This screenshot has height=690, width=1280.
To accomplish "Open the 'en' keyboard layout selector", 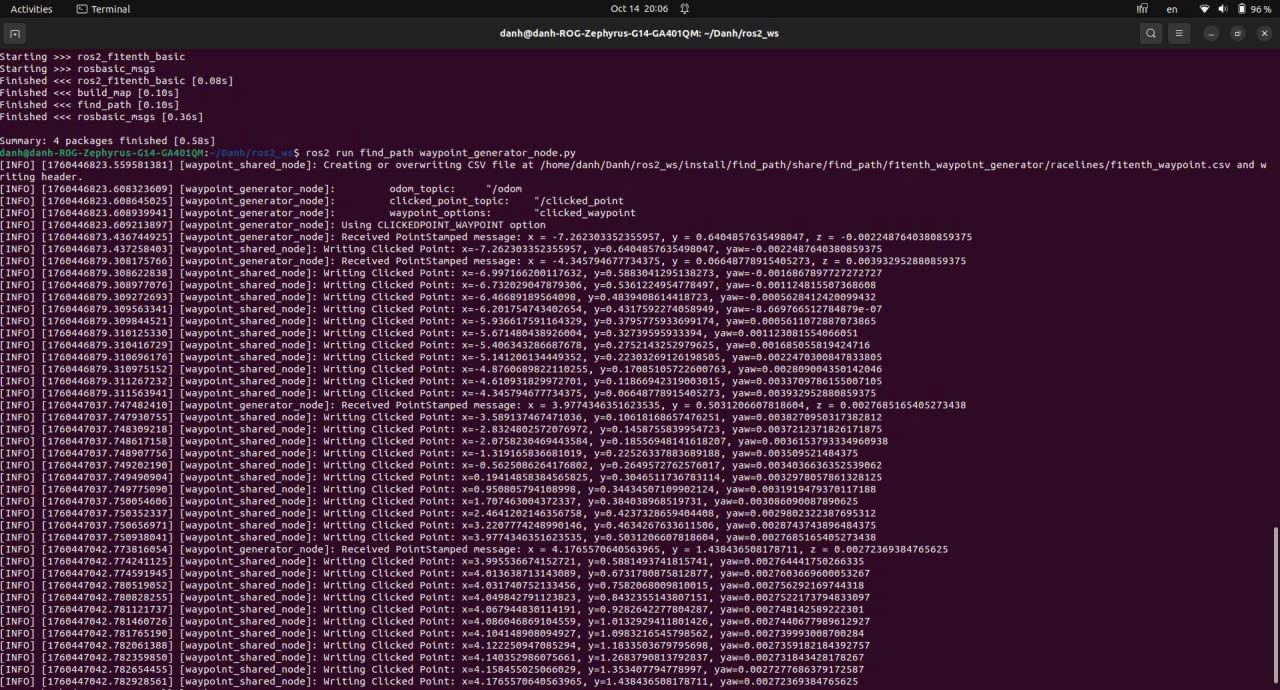I will tap(1172, 9).
